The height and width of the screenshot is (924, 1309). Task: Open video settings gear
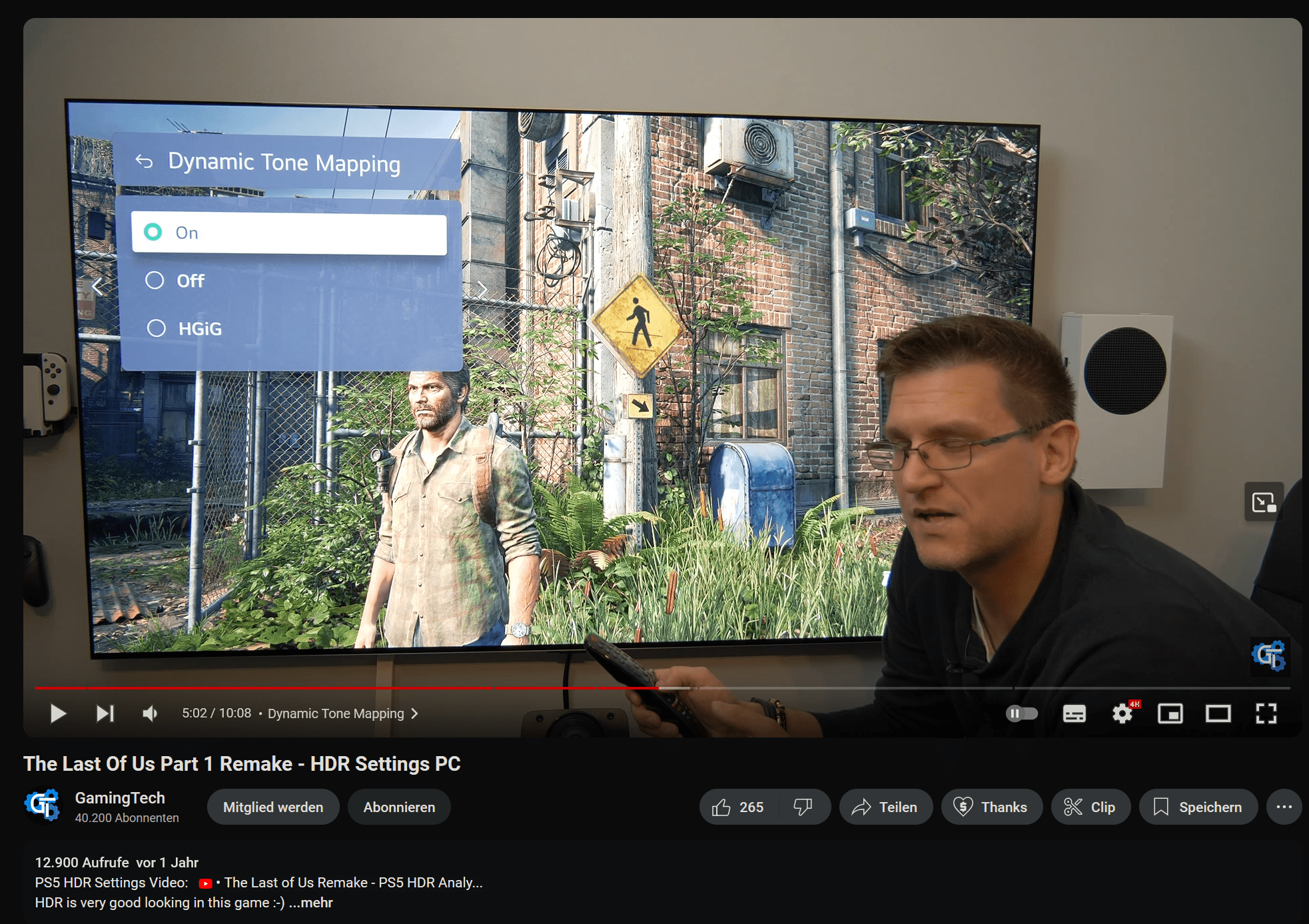tap(1122, 713)
